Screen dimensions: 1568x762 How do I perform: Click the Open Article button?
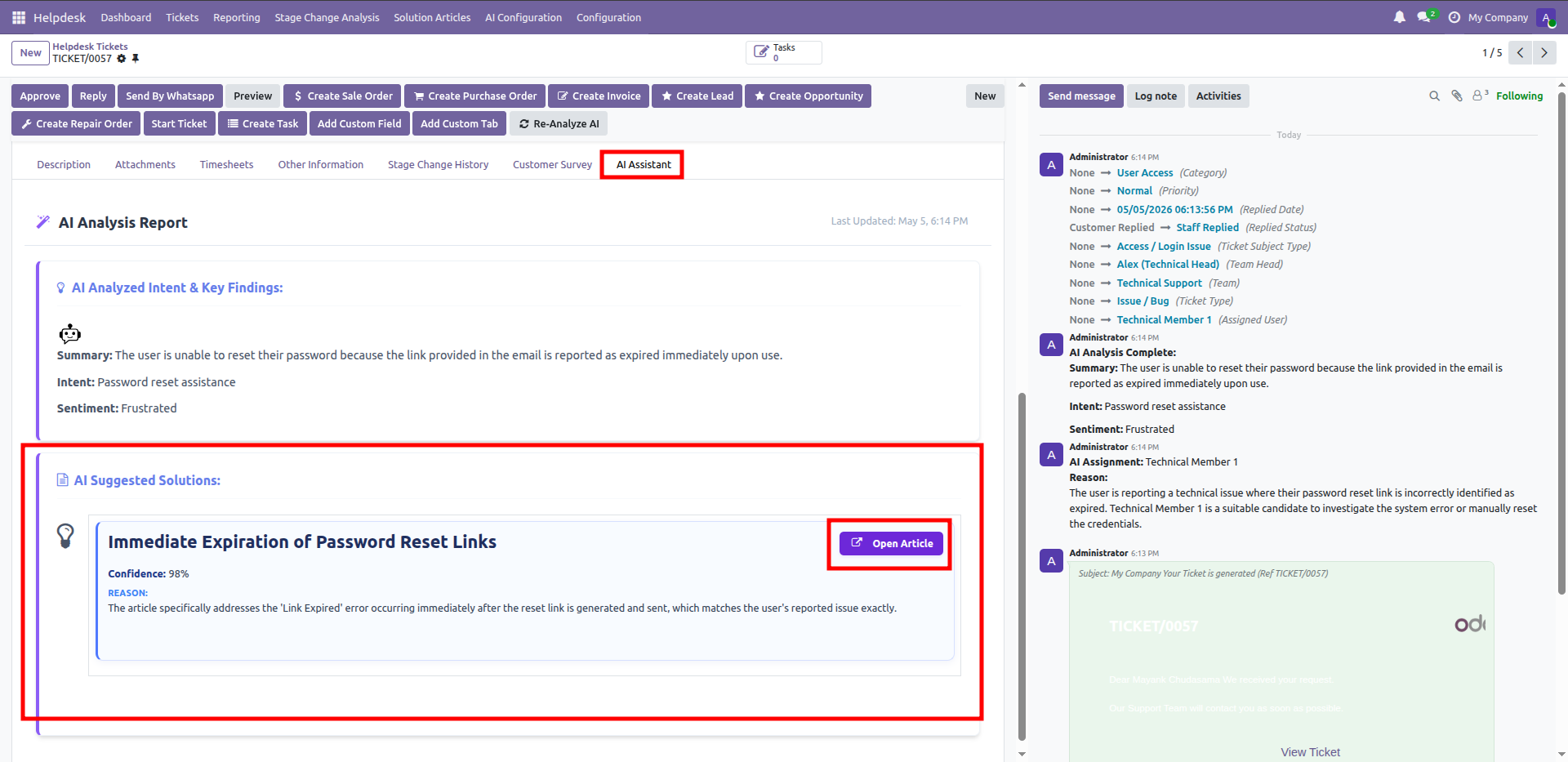coord(891,544)
